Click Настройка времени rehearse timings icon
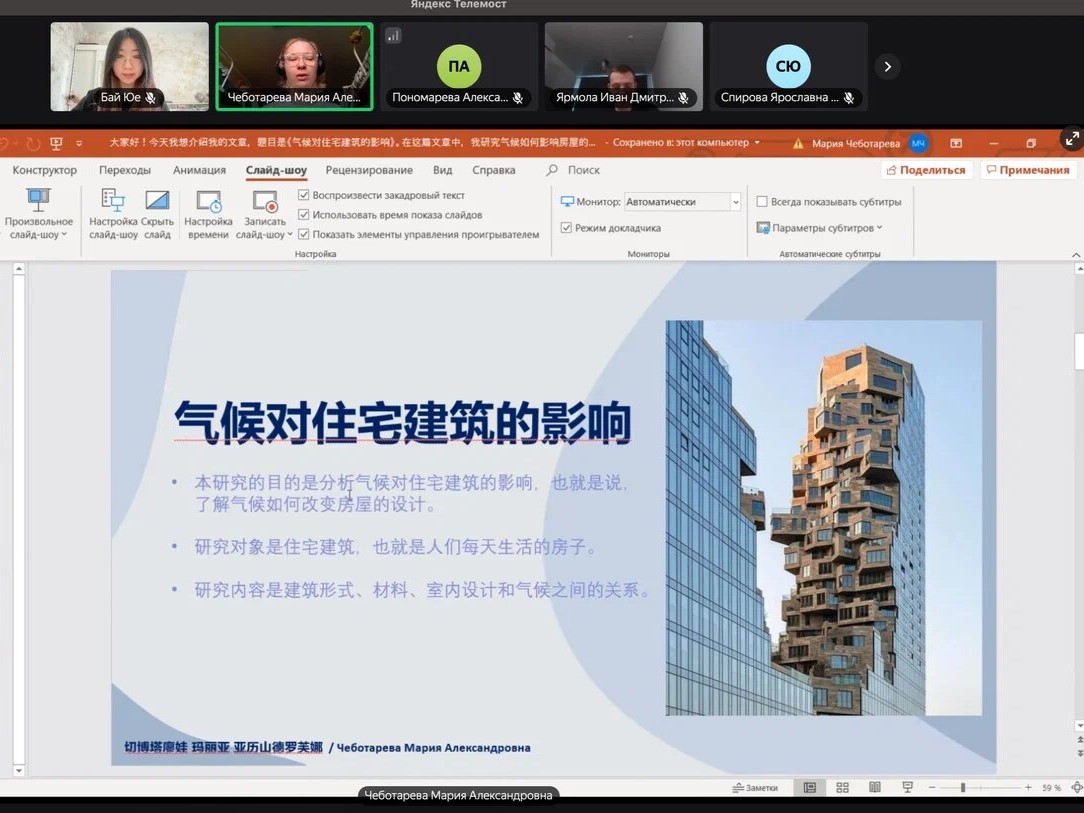The width and height of the screenshot is (1084, 813). coord(208,201)
